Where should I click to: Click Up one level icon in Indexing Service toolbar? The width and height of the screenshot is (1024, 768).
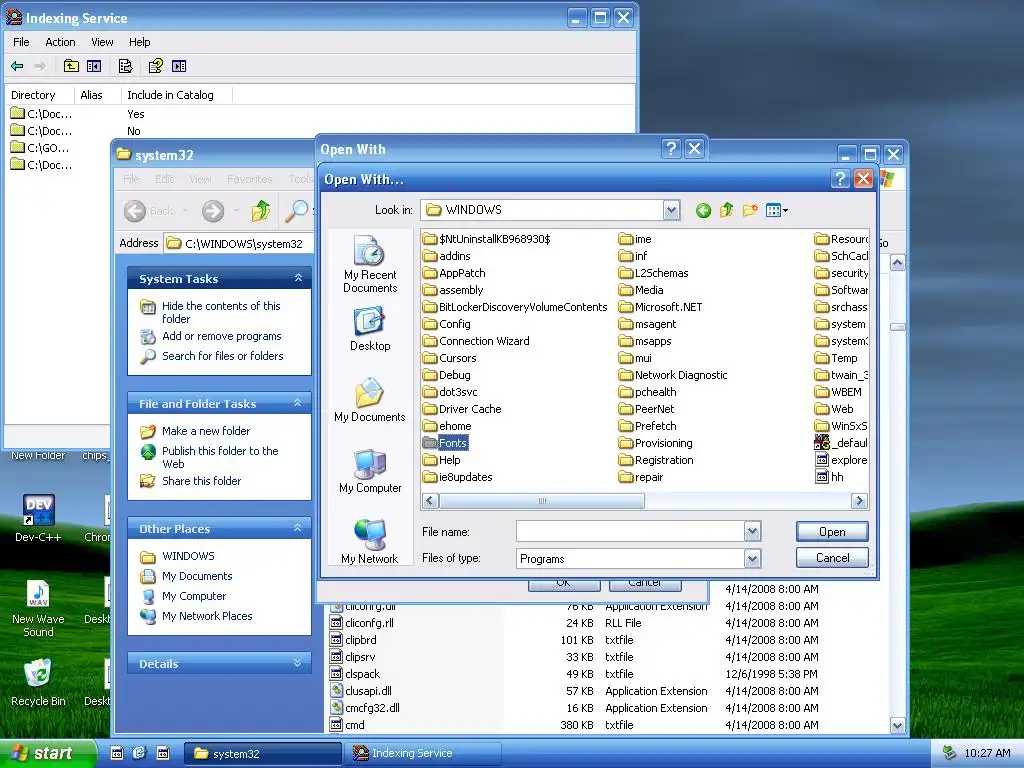click(x=71, y=66)
